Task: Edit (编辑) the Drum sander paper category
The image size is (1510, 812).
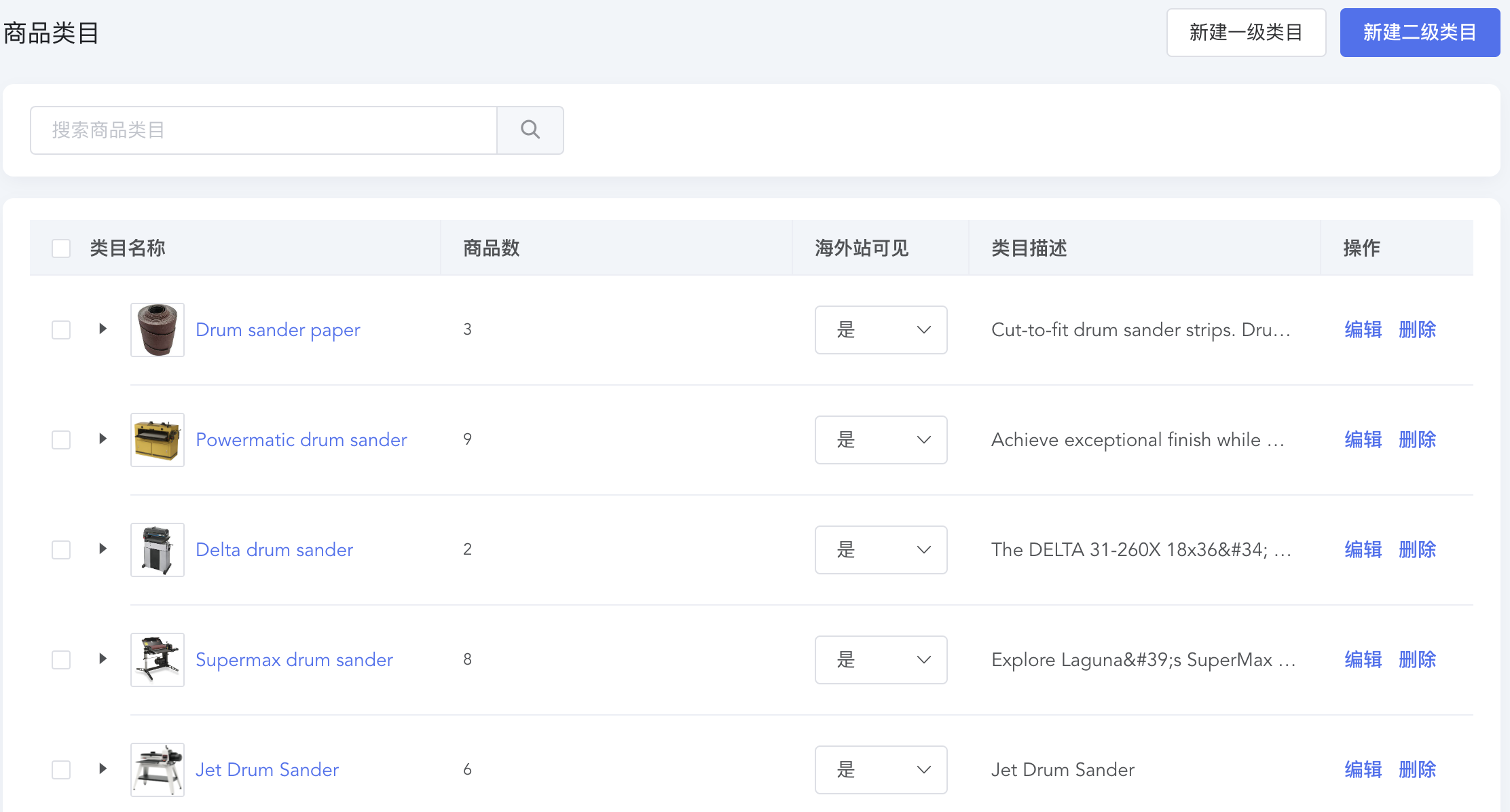Action: point(1363,330)
